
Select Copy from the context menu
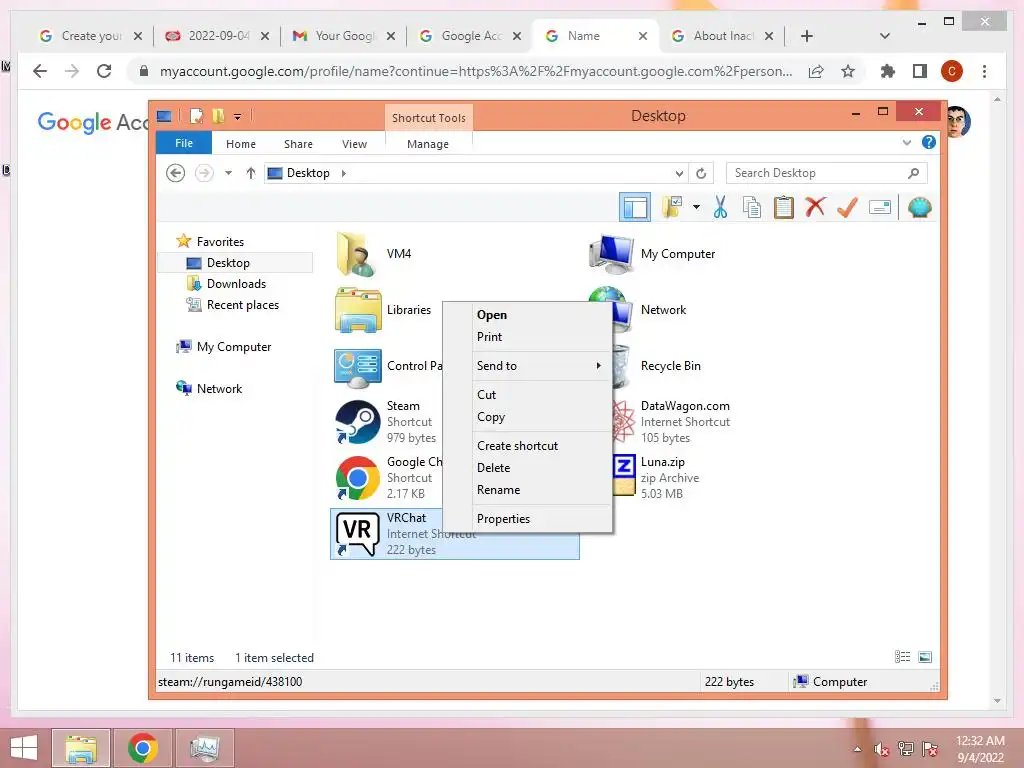(490, 417)
